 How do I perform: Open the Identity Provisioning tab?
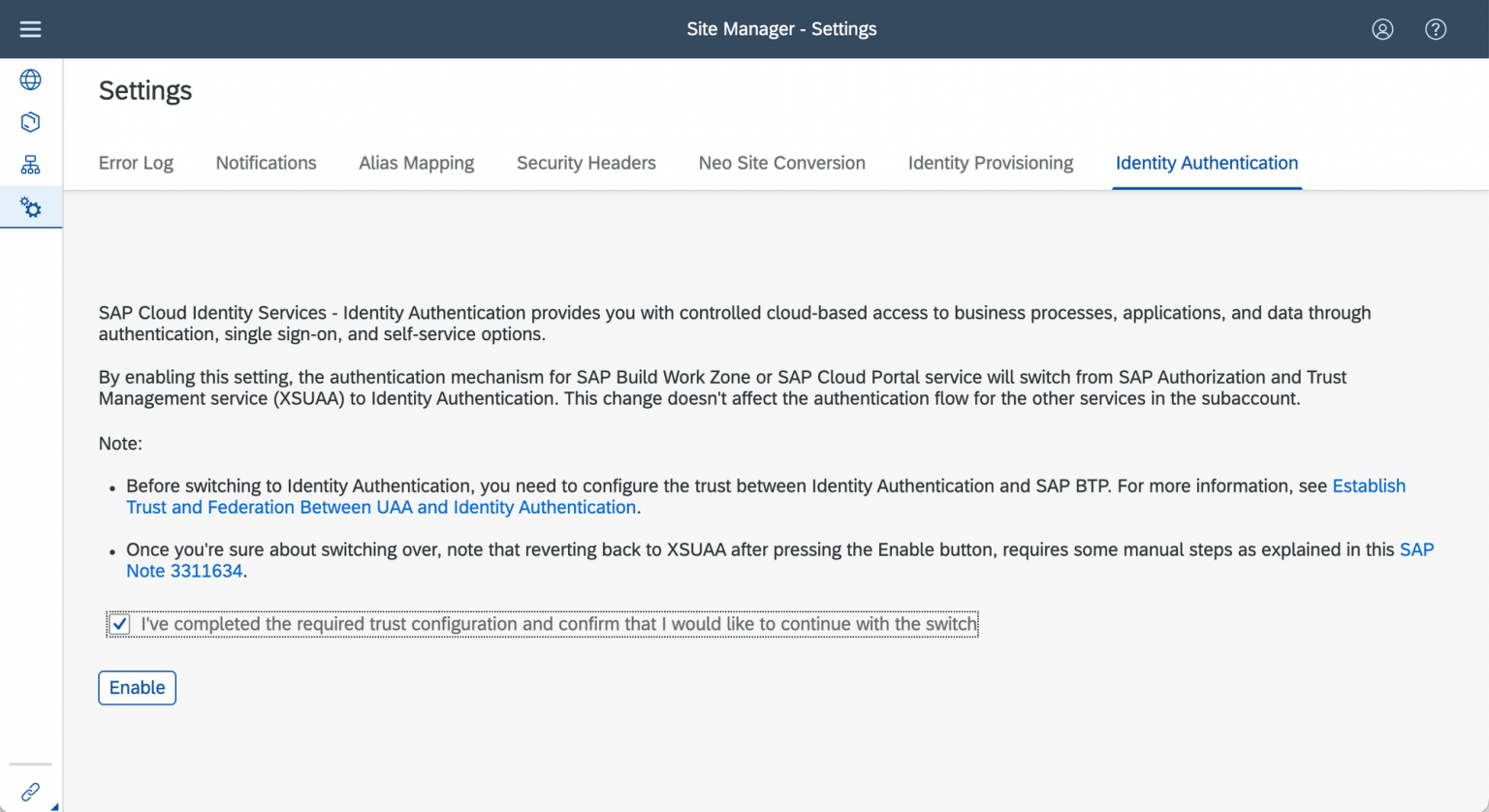[990, 163]
